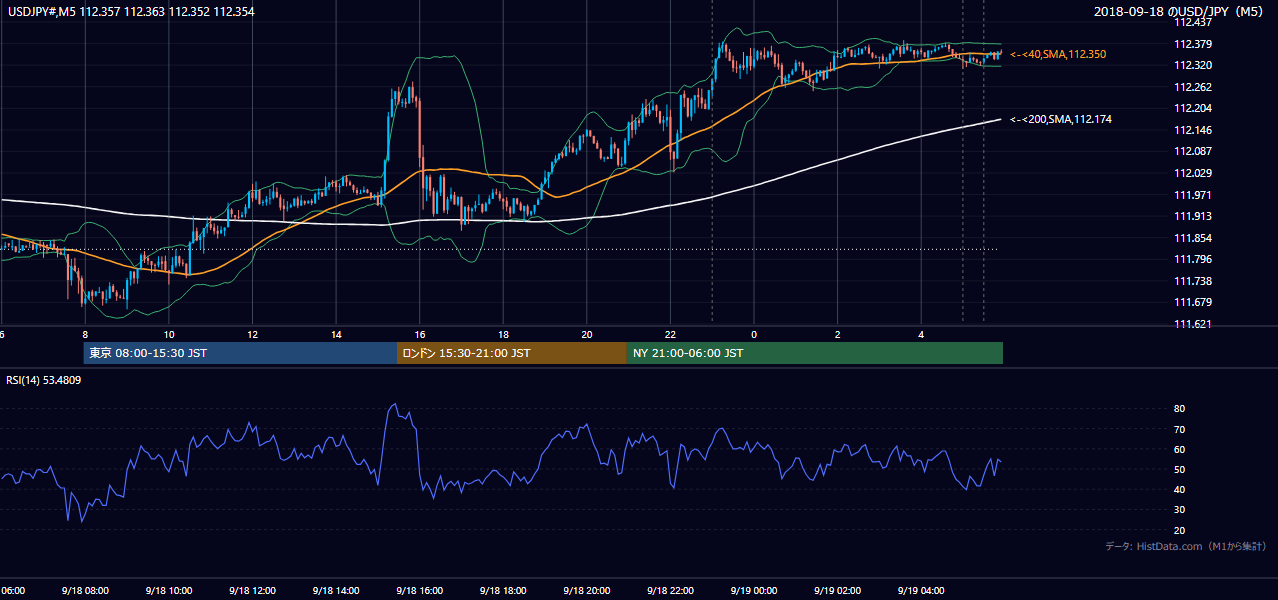Click the 9/18 10:00 time axis label
Image resolution: width=1278 pixels, height=600 pixels.
[x=167, y=590]
